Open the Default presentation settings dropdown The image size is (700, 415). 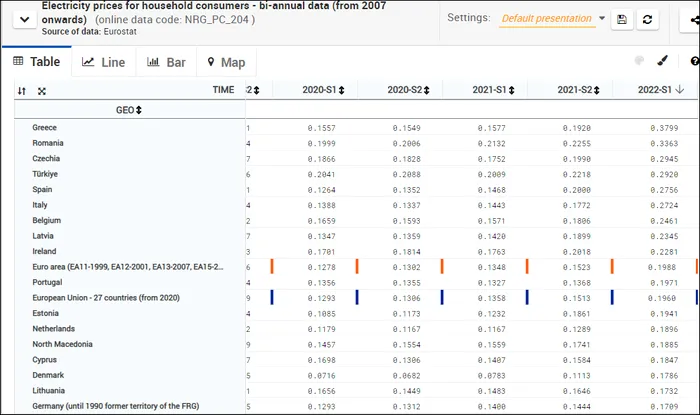pyautogui.click(x=552, y=18)
